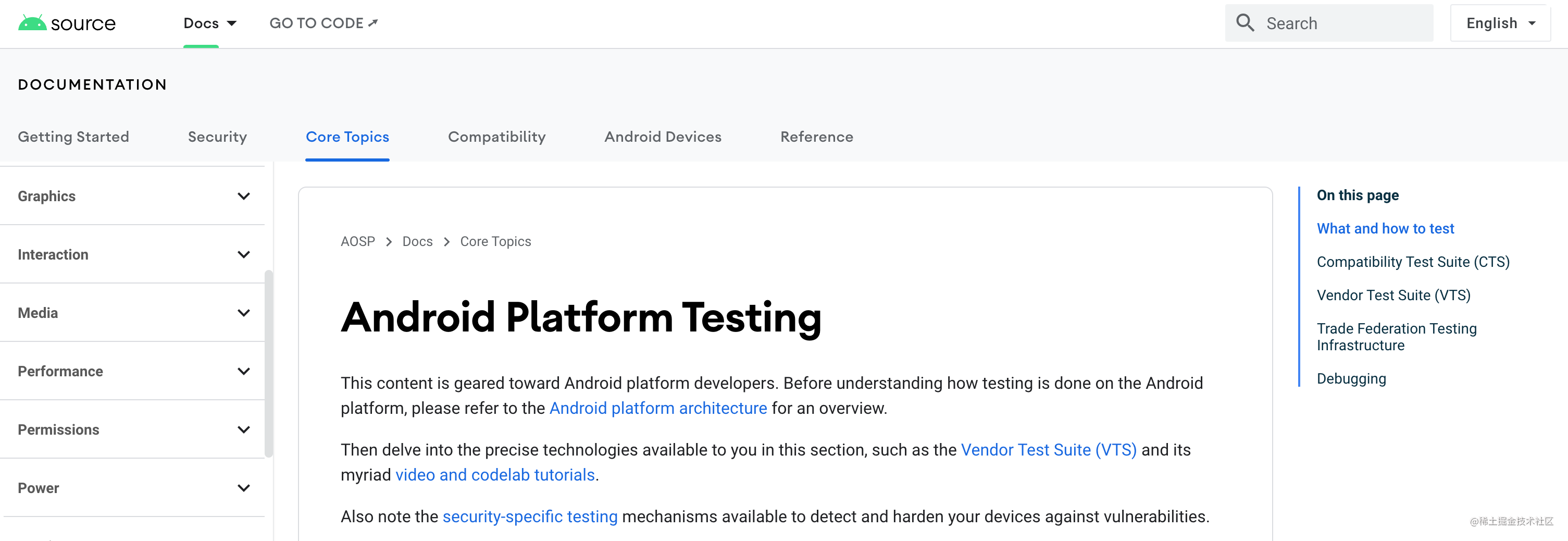1568x541 pixels.
Task: Open the Docs dropdown menu
Action: [x=210, y=23]
